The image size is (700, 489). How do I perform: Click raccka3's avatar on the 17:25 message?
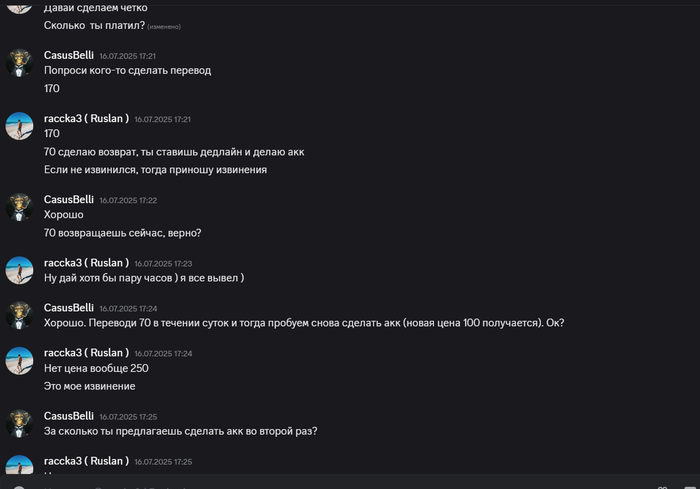tap(20, 468)
